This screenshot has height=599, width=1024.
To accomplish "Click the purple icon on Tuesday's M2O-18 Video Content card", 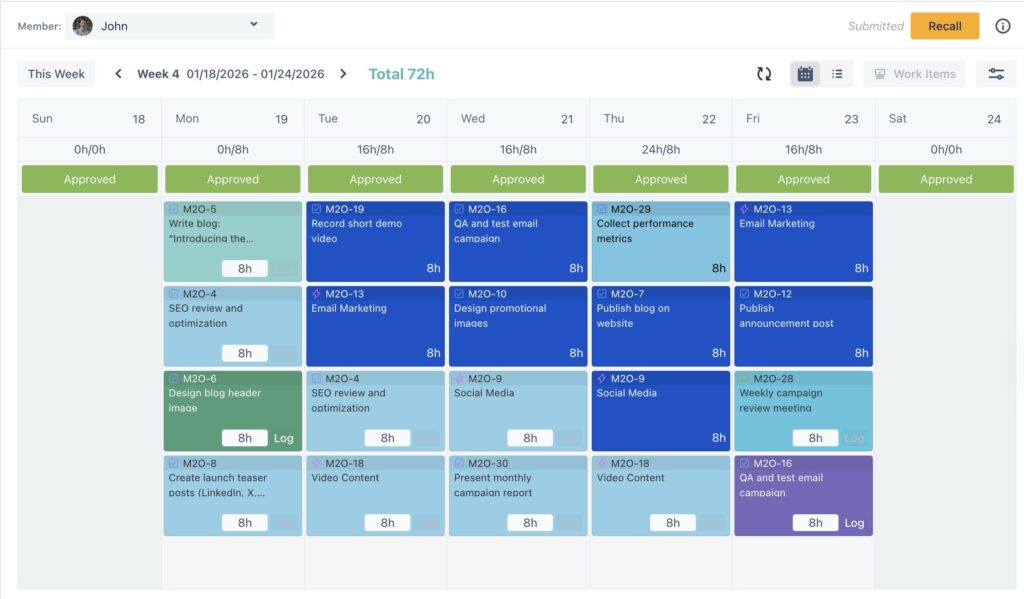I will (x=316, y=463).
